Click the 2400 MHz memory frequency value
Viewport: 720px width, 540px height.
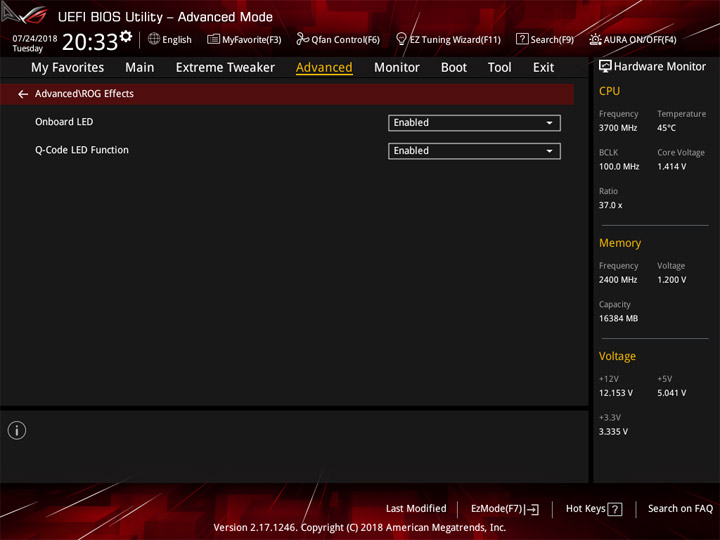(x=618, y=280)
